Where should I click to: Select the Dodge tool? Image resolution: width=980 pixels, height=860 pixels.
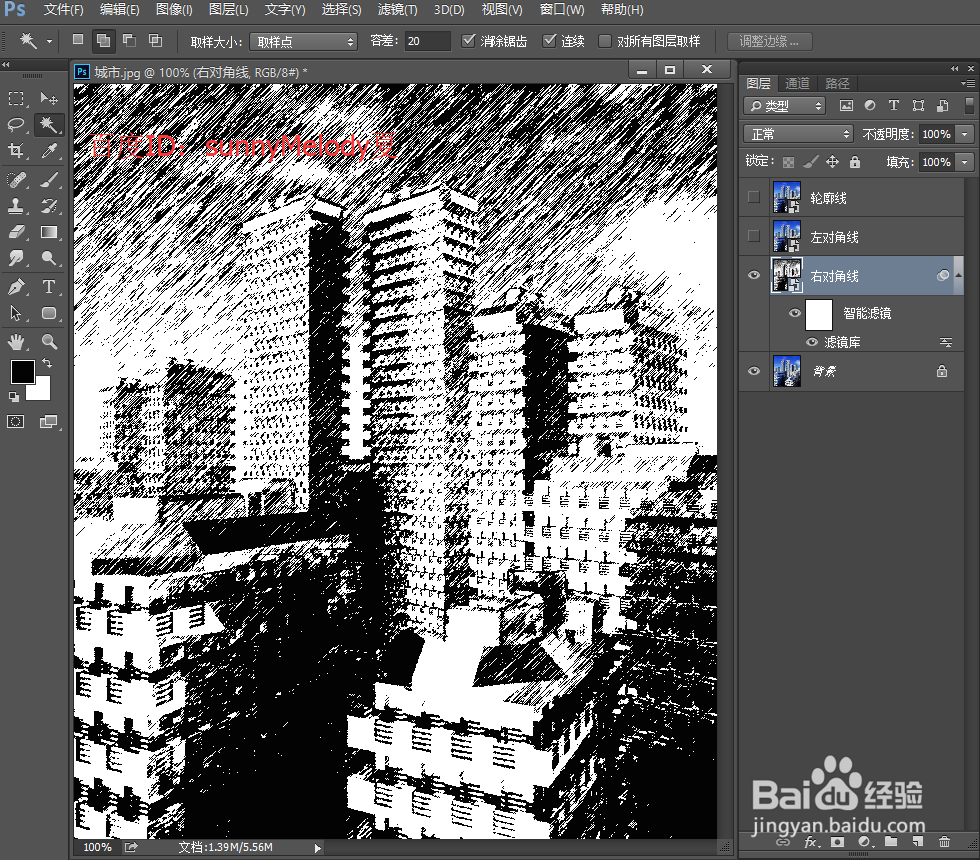pyautogui.click(x=49, y=258)
